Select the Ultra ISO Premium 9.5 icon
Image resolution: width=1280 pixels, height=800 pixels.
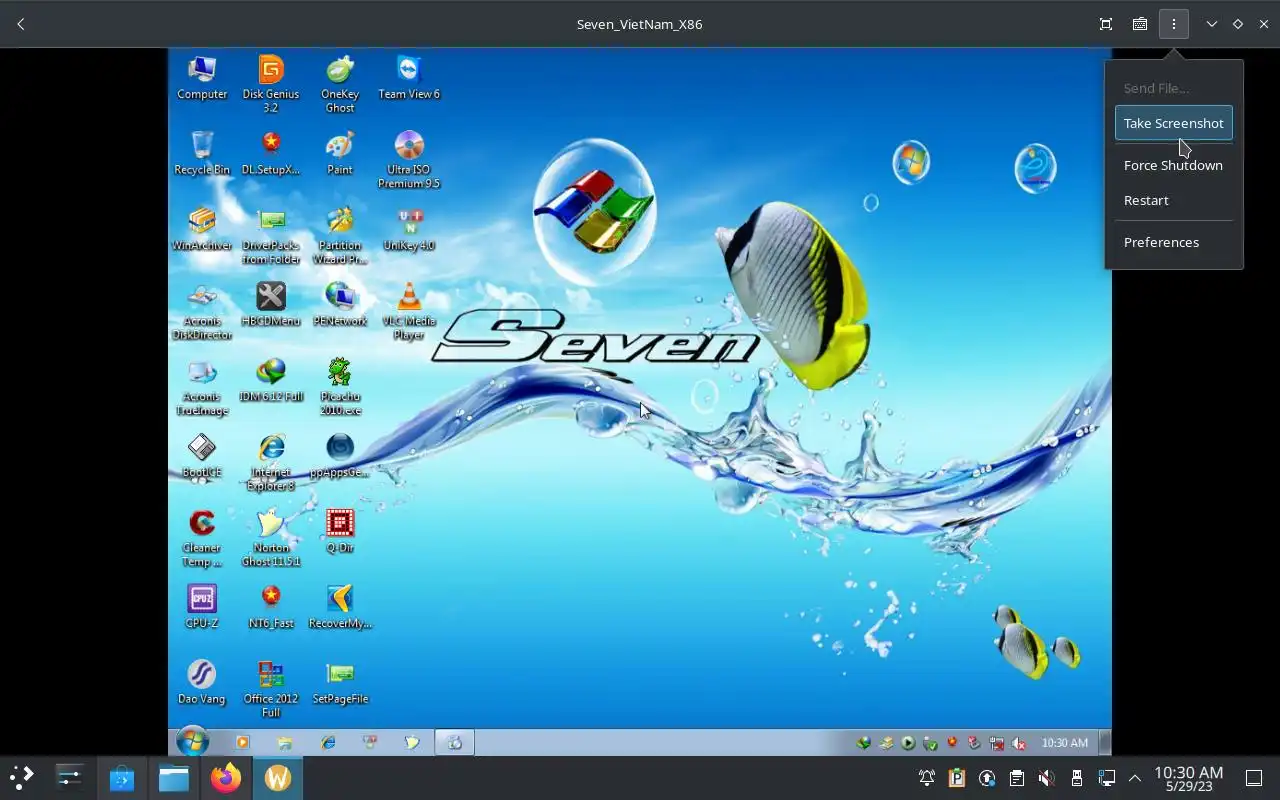pos(409,160)
